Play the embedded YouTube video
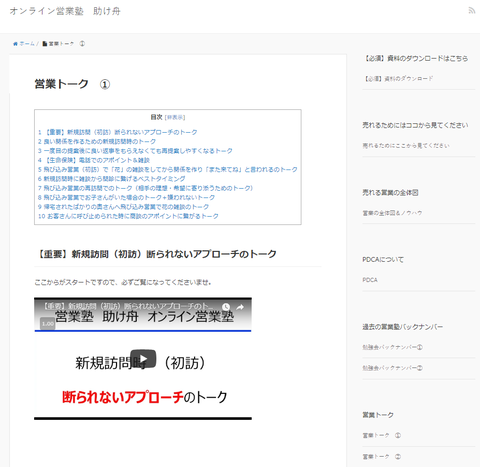 [x=143, y=359]
